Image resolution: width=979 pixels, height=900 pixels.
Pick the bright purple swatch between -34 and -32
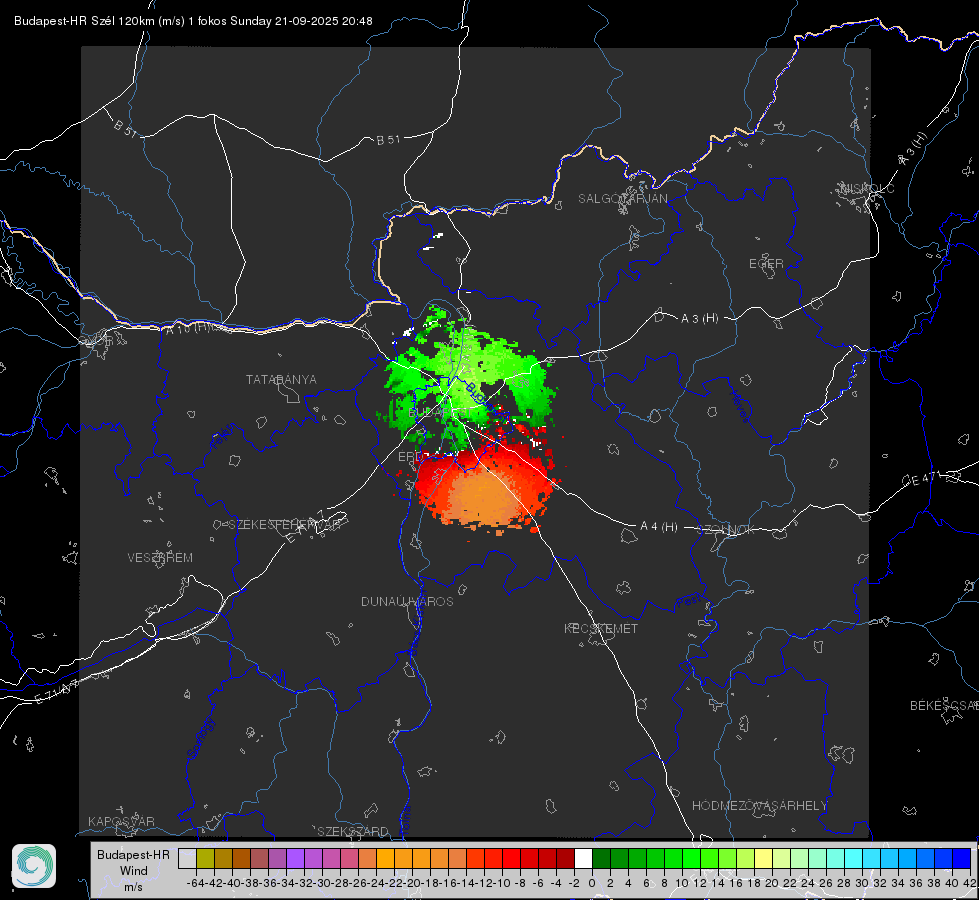tap(295, 858)
